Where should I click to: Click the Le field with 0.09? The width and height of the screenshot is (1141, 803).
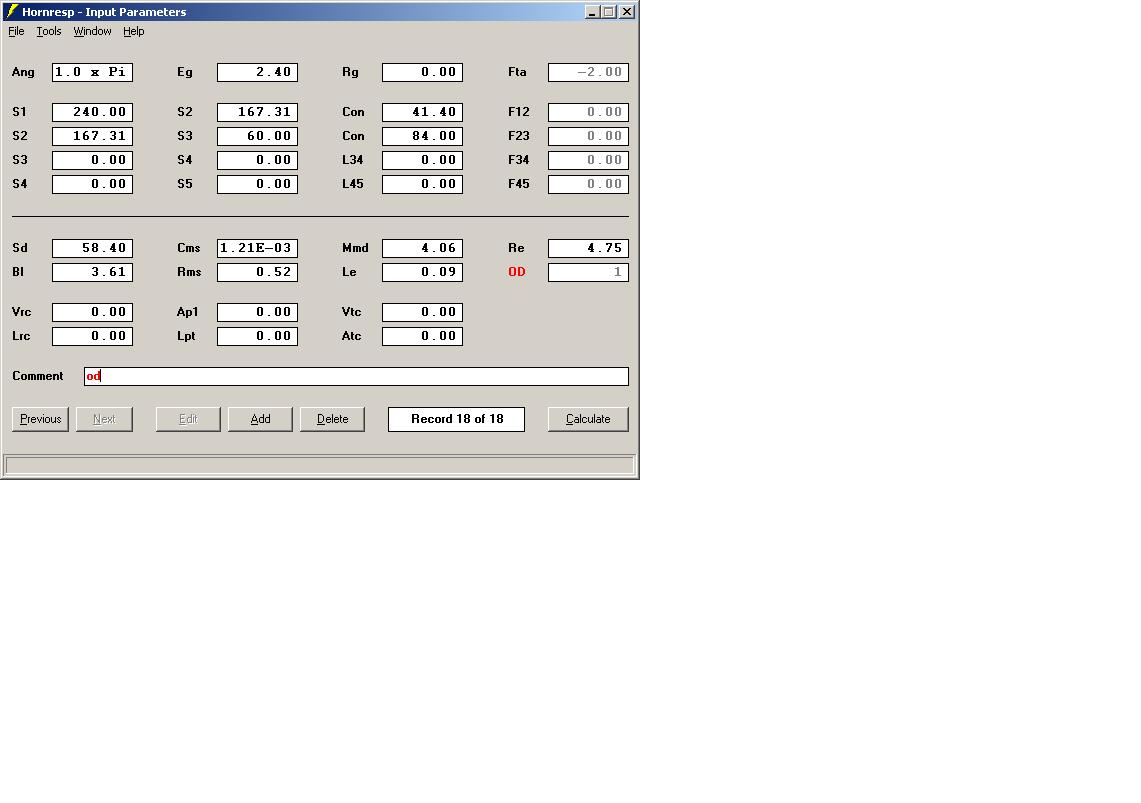423,272
